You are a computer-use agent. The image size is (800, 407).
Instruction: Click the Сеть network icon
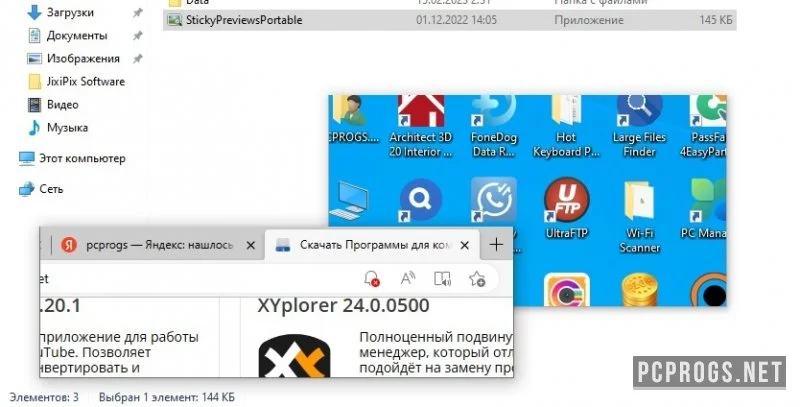point(27,189)
